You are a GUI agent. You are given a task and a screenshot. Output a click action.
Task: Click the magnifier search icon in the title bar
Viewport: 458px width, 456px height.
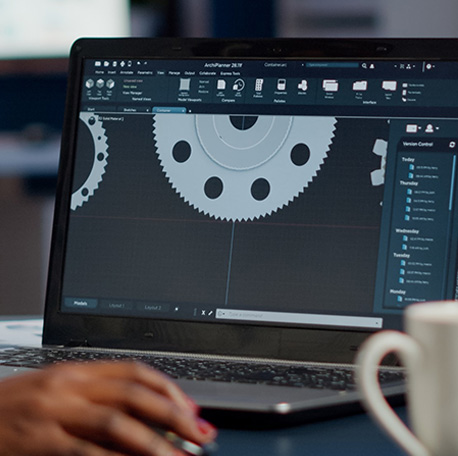tap(364, 66)
